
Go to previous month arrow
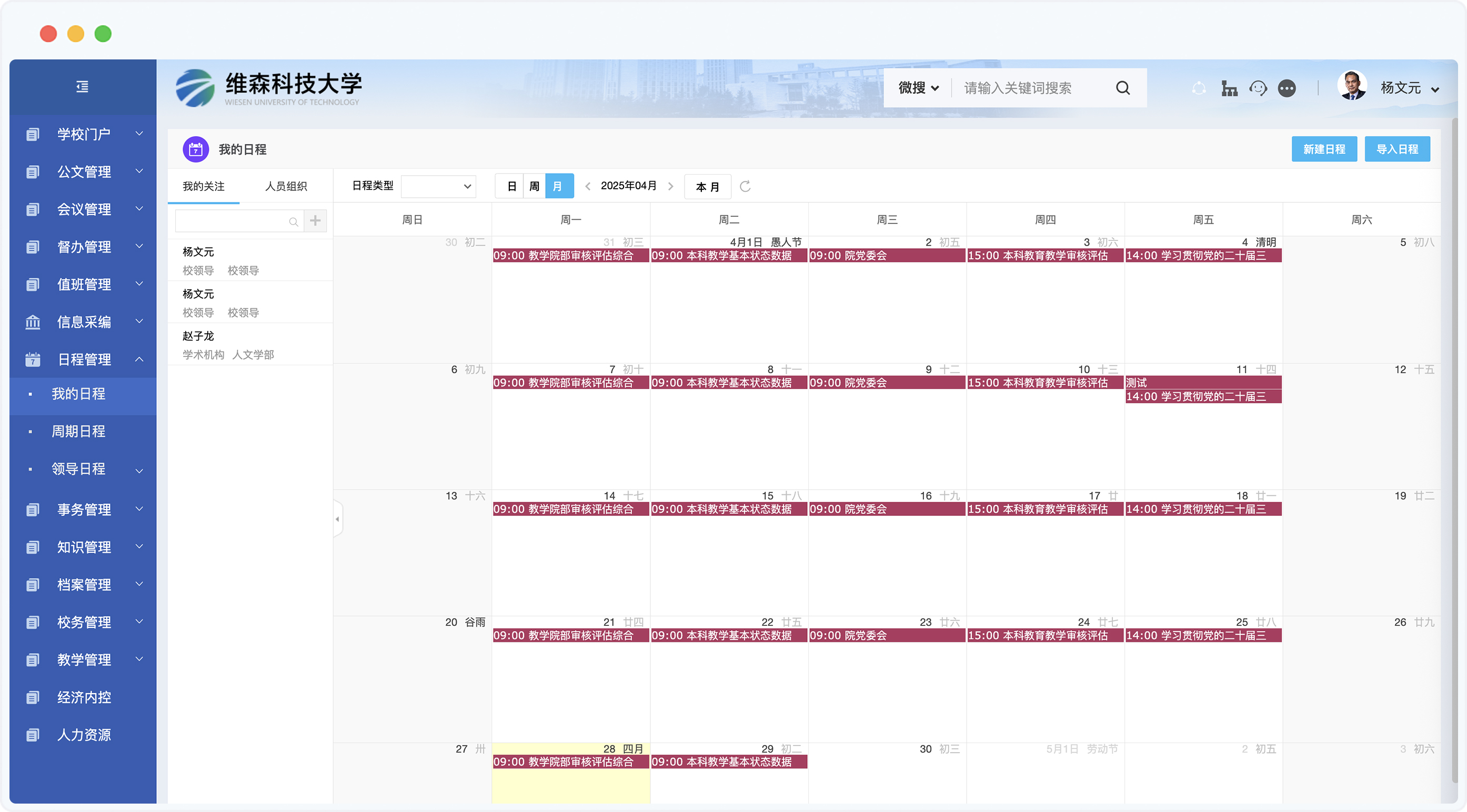point(587,186)
